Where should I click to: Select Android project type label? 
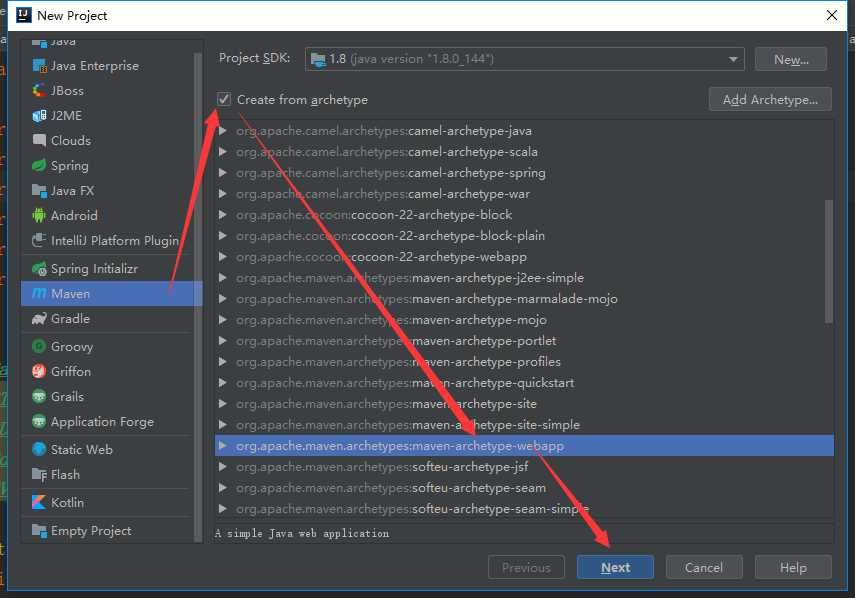(x=74, y=216)
